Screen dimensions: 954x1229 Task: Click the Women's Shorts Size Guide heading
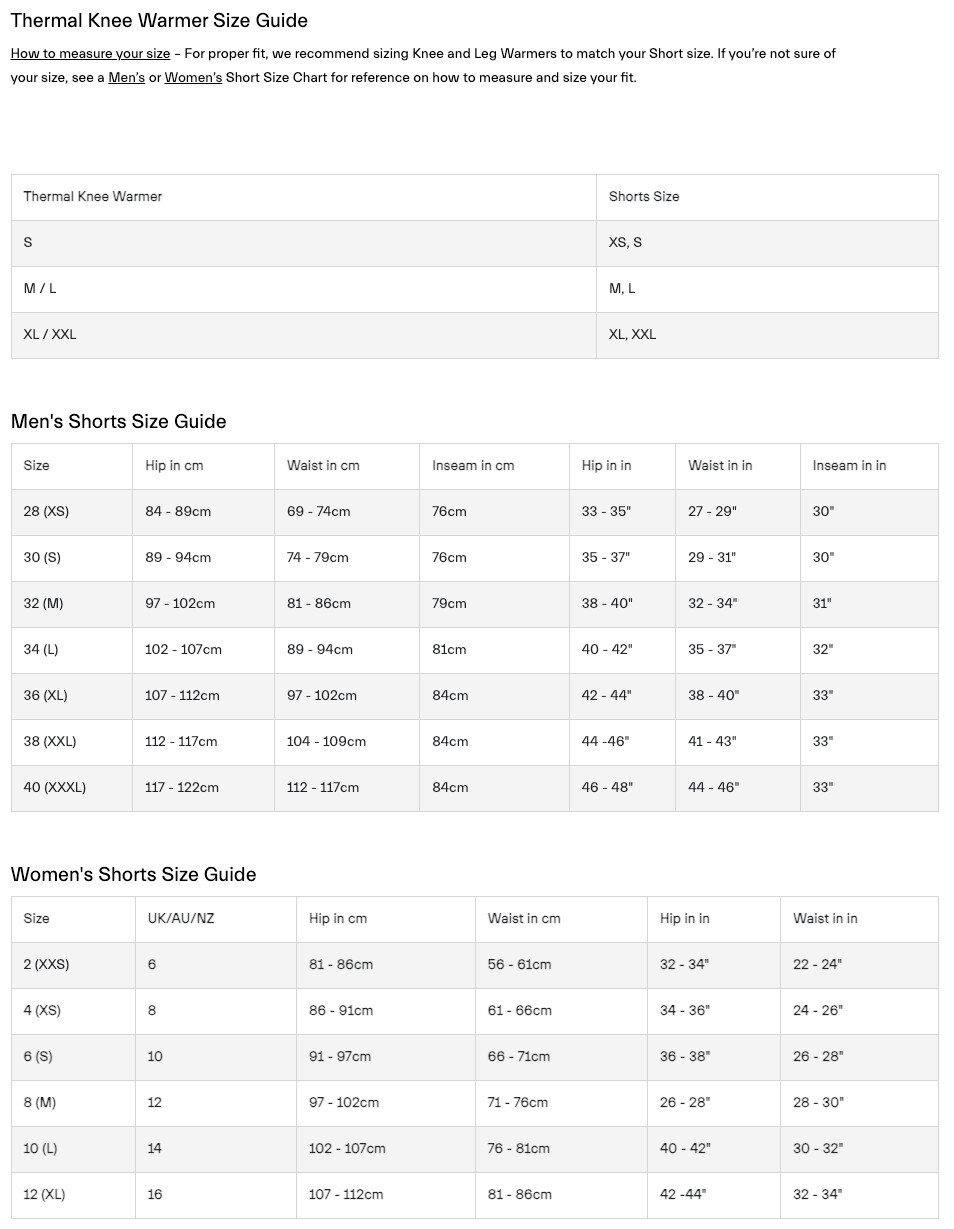click(133, 875)
